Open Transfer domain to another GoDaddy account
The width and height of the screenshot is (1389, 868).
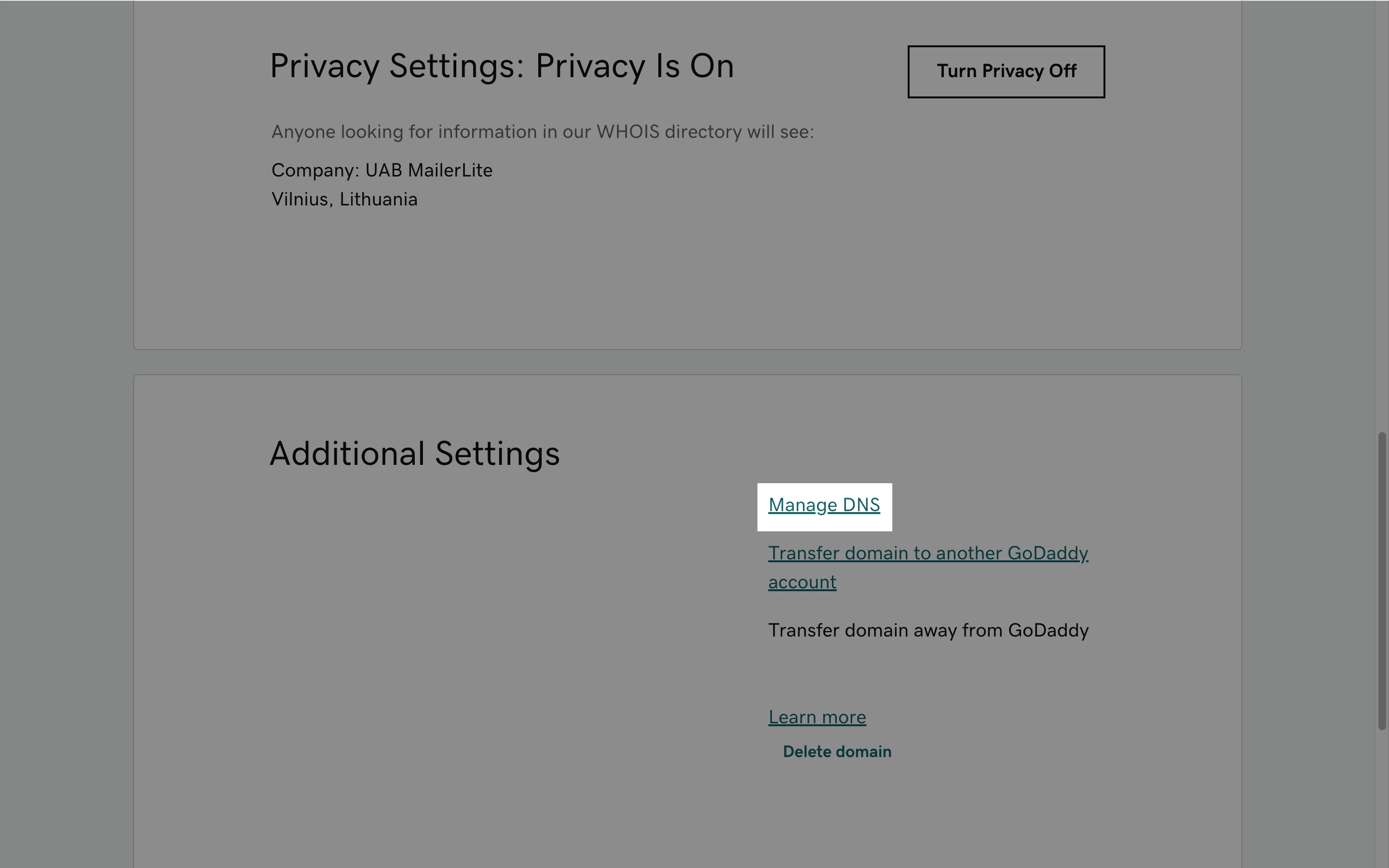pos(927,554)
